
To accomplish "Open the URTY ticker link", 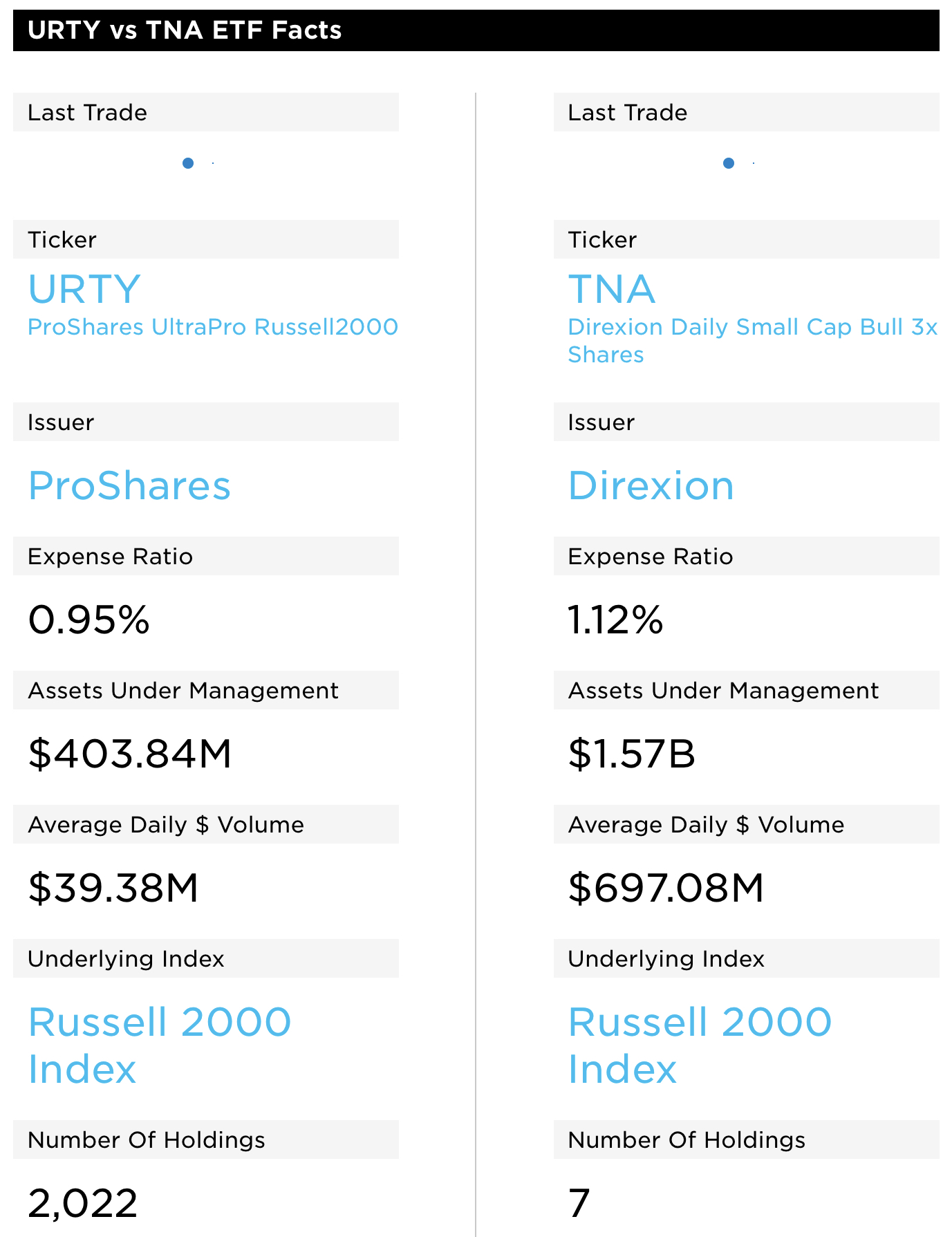I will [84, 289].
